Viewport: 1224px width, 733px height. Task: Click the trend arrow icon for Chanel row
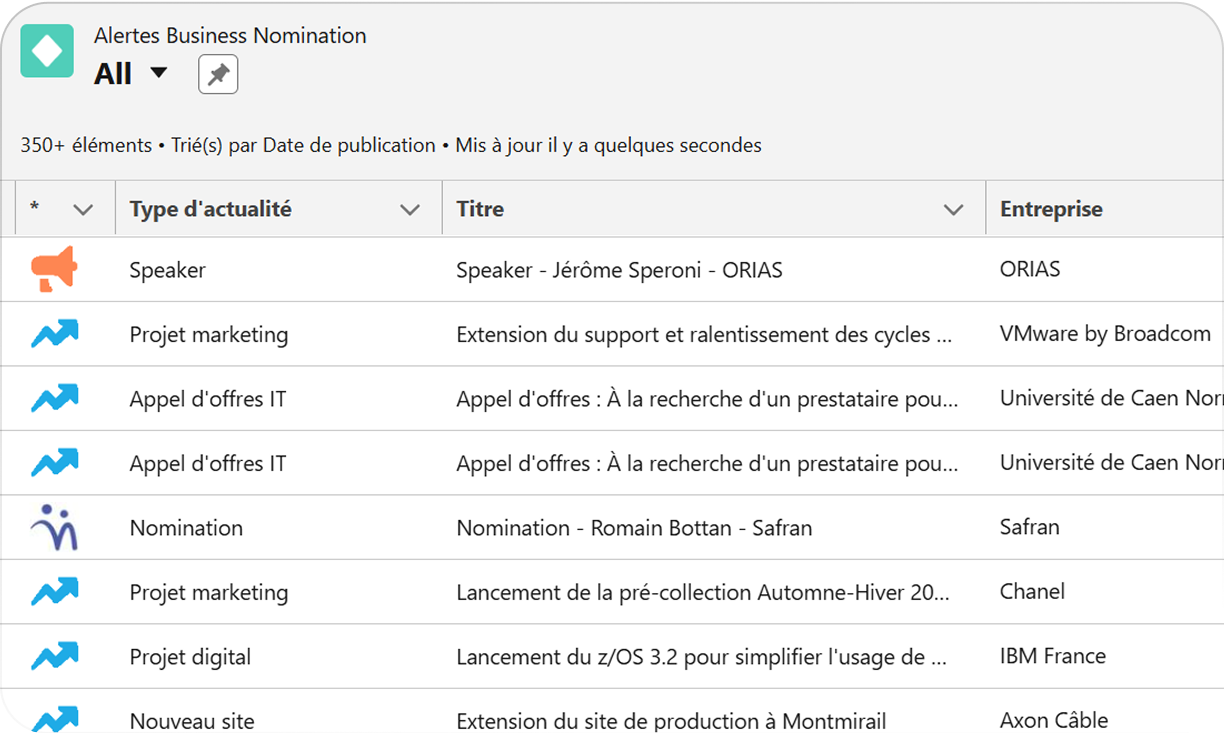point(54,592)
